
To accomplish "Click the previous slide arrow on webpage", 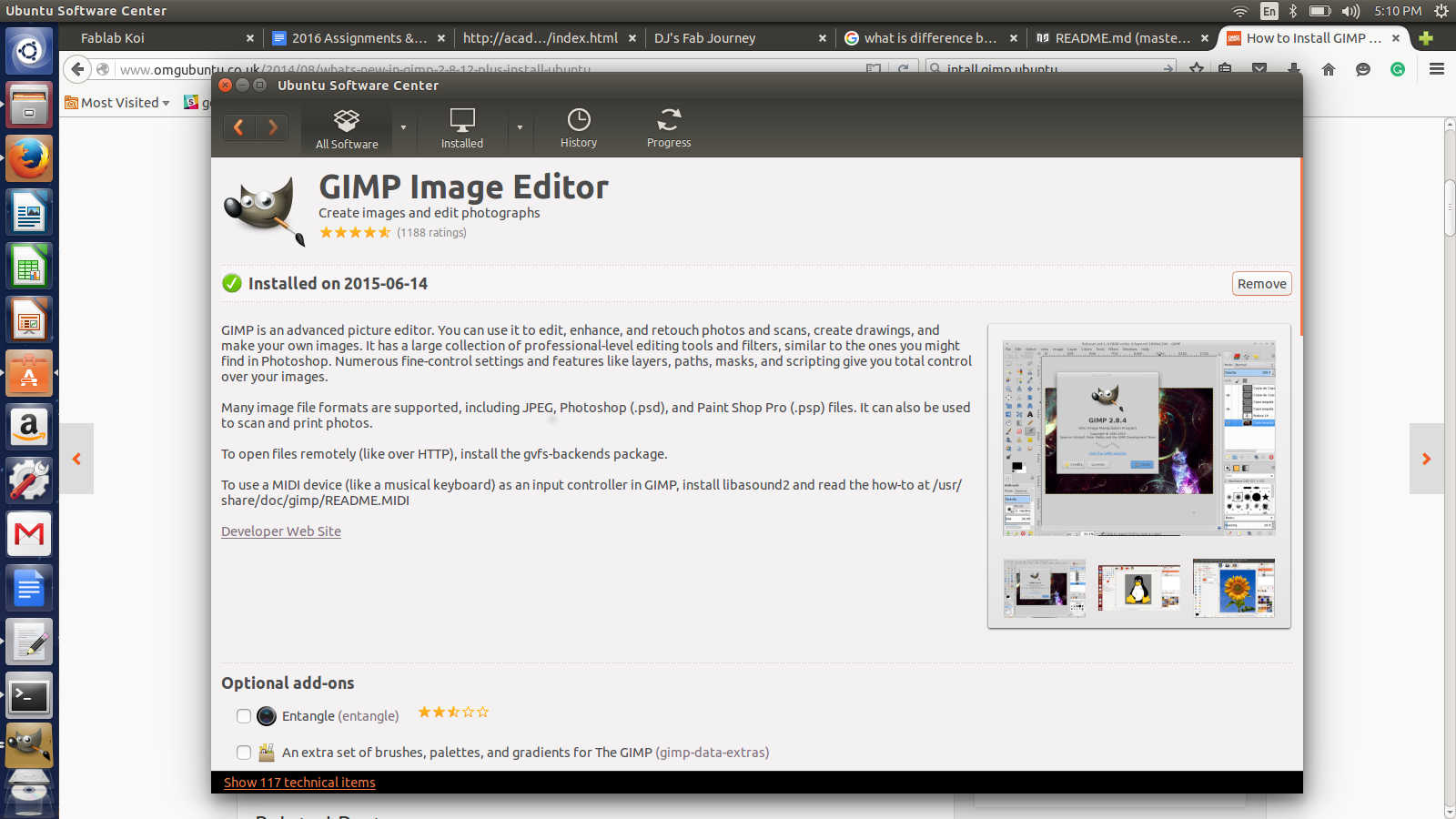I will point(76,459).
